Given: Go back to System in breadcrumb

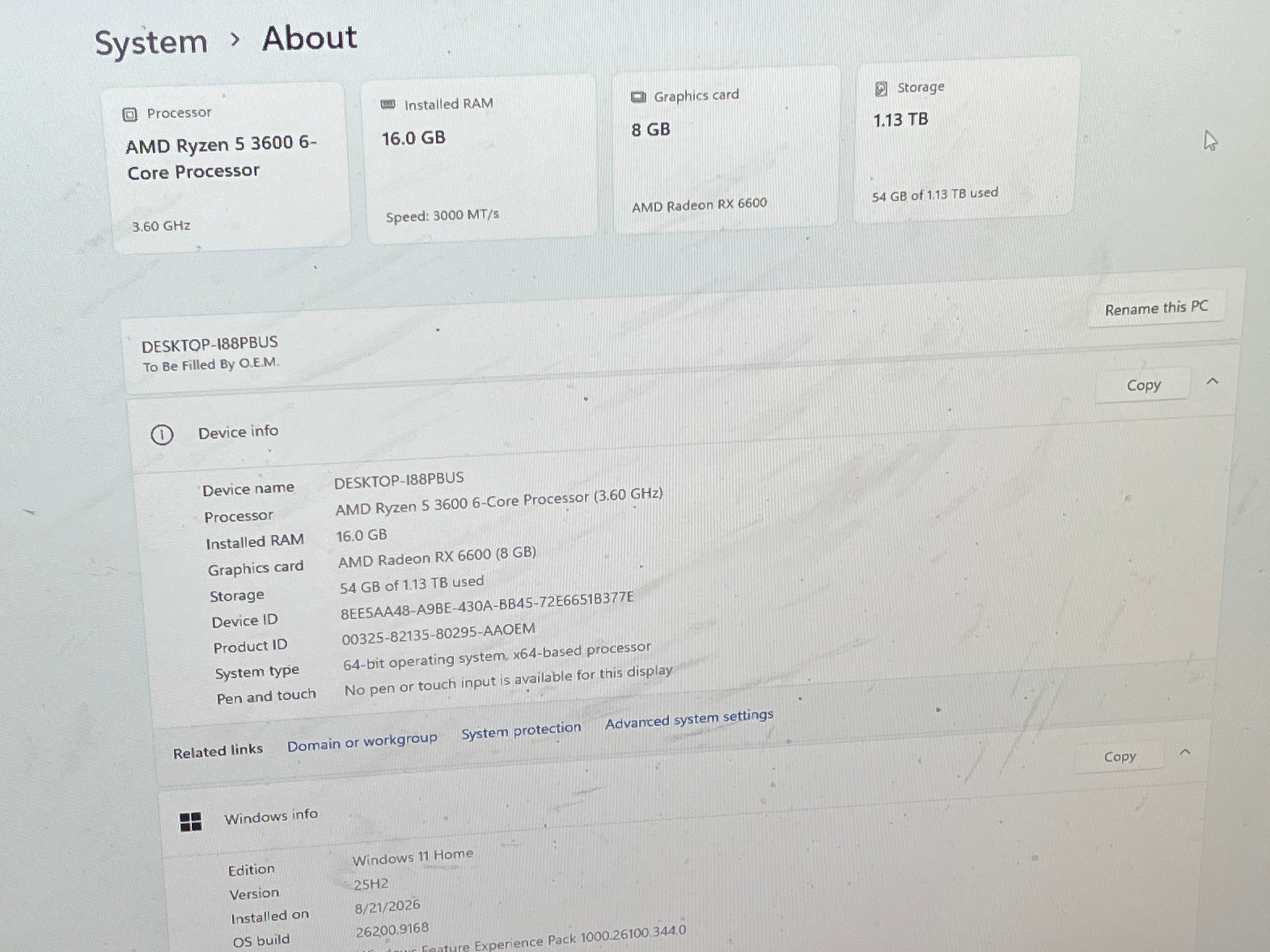Looking at the screenshot, I should (151, 43).
